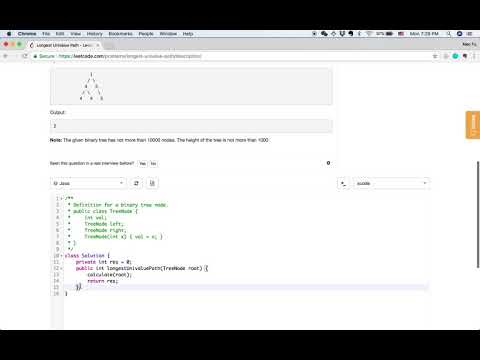Open Spotlight search magnifier
480x360 pixels.
(449, 34)
